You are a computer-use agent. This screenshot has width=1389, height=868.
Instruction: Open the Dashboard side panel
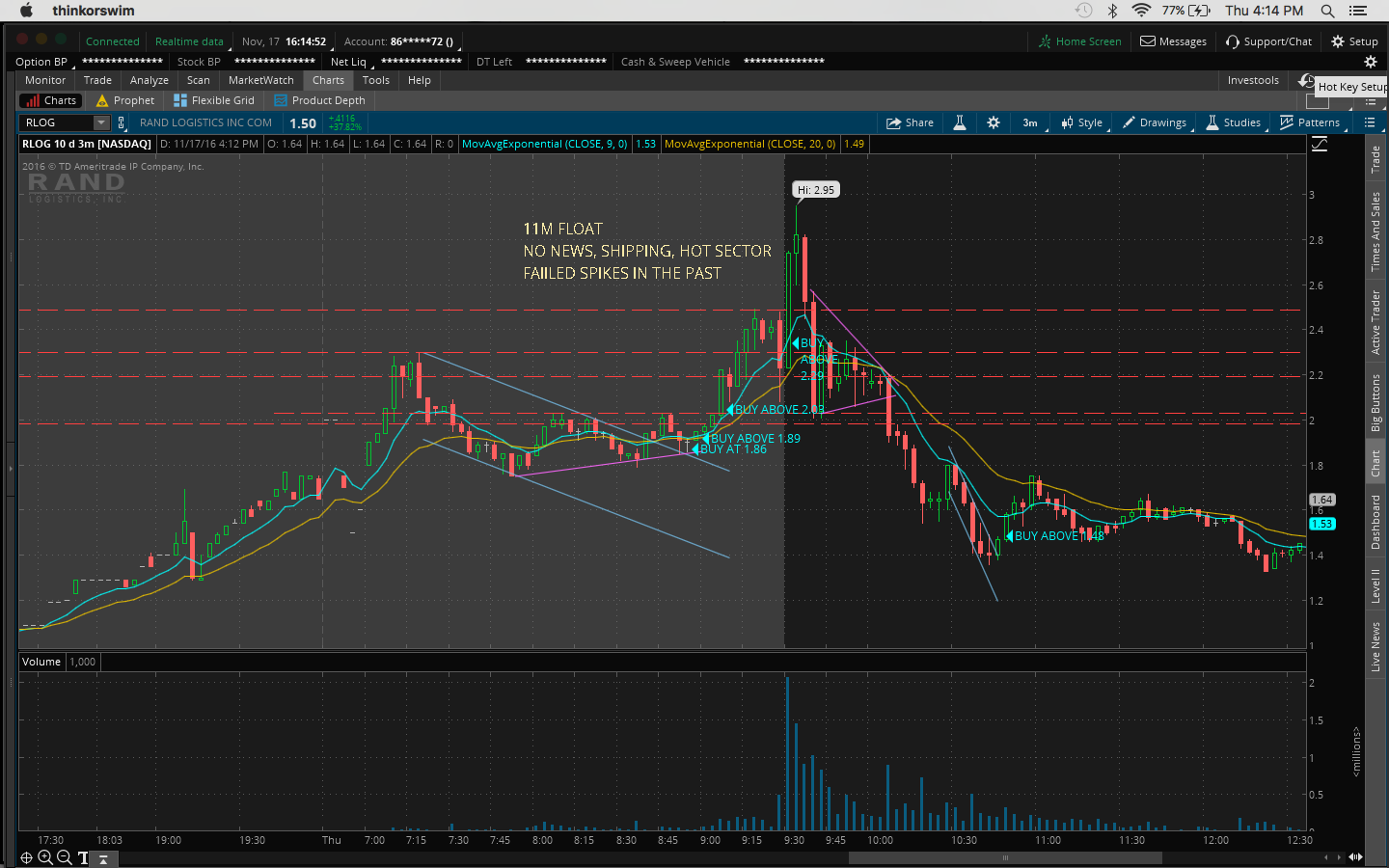pyautogui.click(x=1375, y=522)
